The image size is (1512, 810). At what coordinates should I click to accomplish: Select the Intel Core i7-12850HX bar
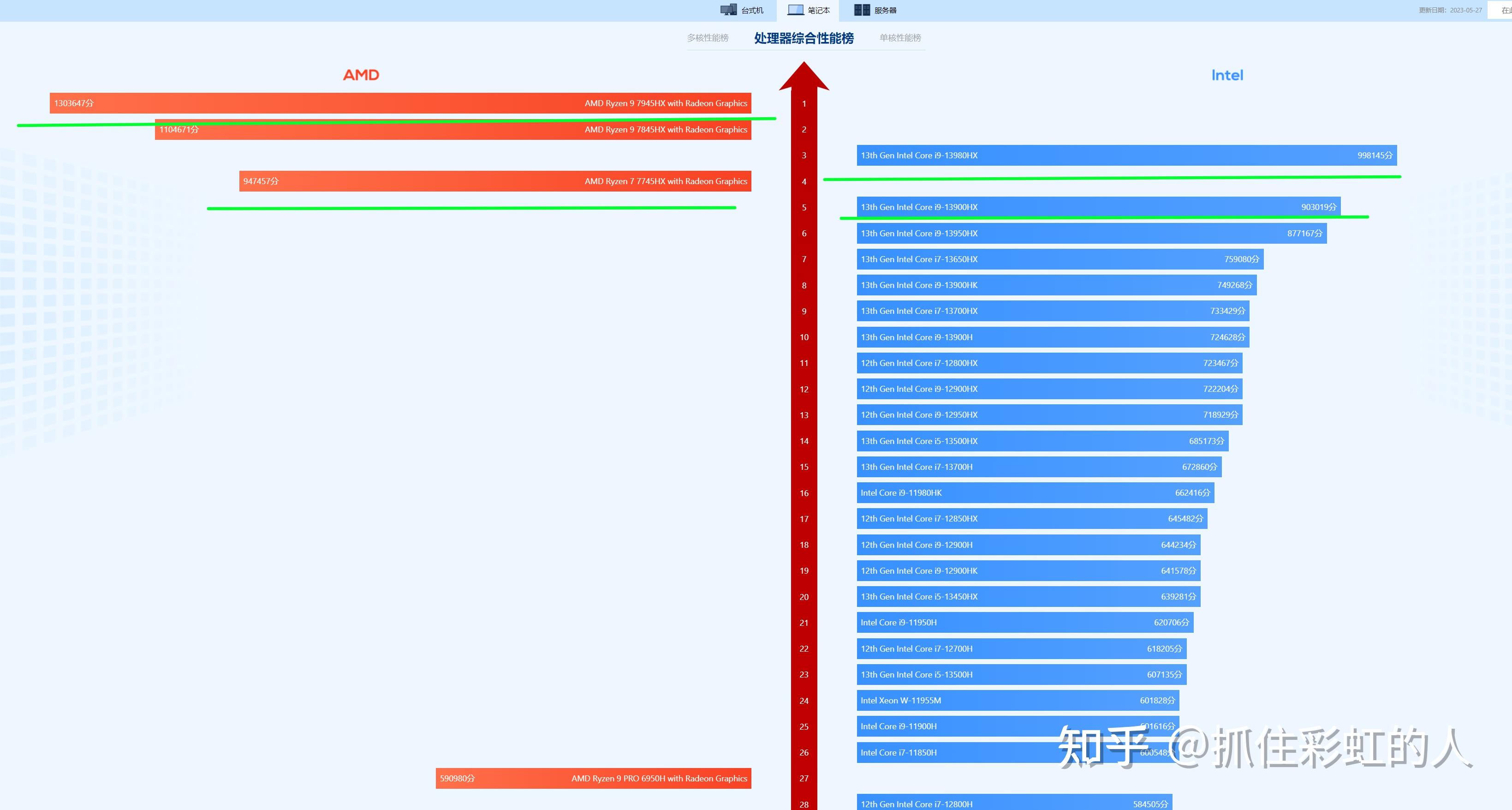point(1032,519)
